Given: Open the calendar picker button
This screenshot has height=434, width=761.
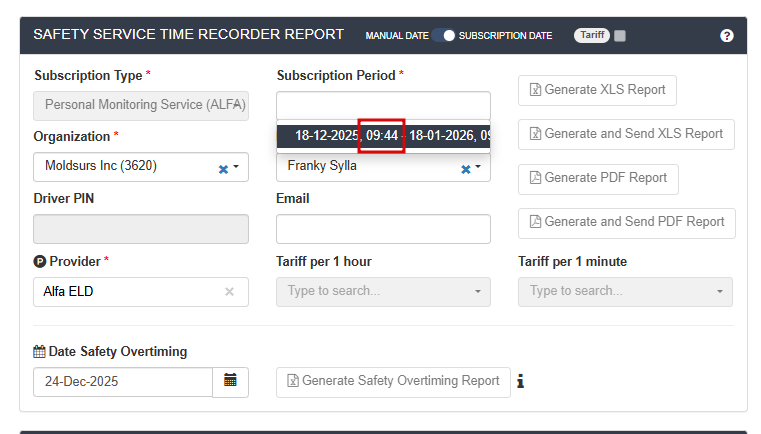Looking at the screenshot, I should click(x=231, y=382).
